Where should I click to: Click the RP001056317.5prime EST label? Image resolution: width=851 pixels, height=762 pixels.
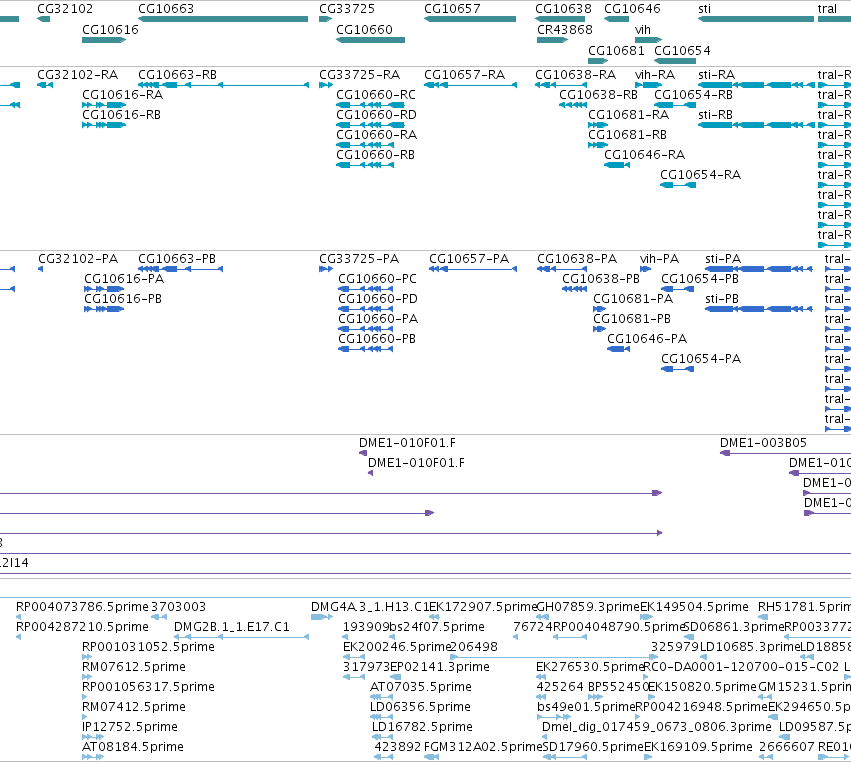[148, 687]
